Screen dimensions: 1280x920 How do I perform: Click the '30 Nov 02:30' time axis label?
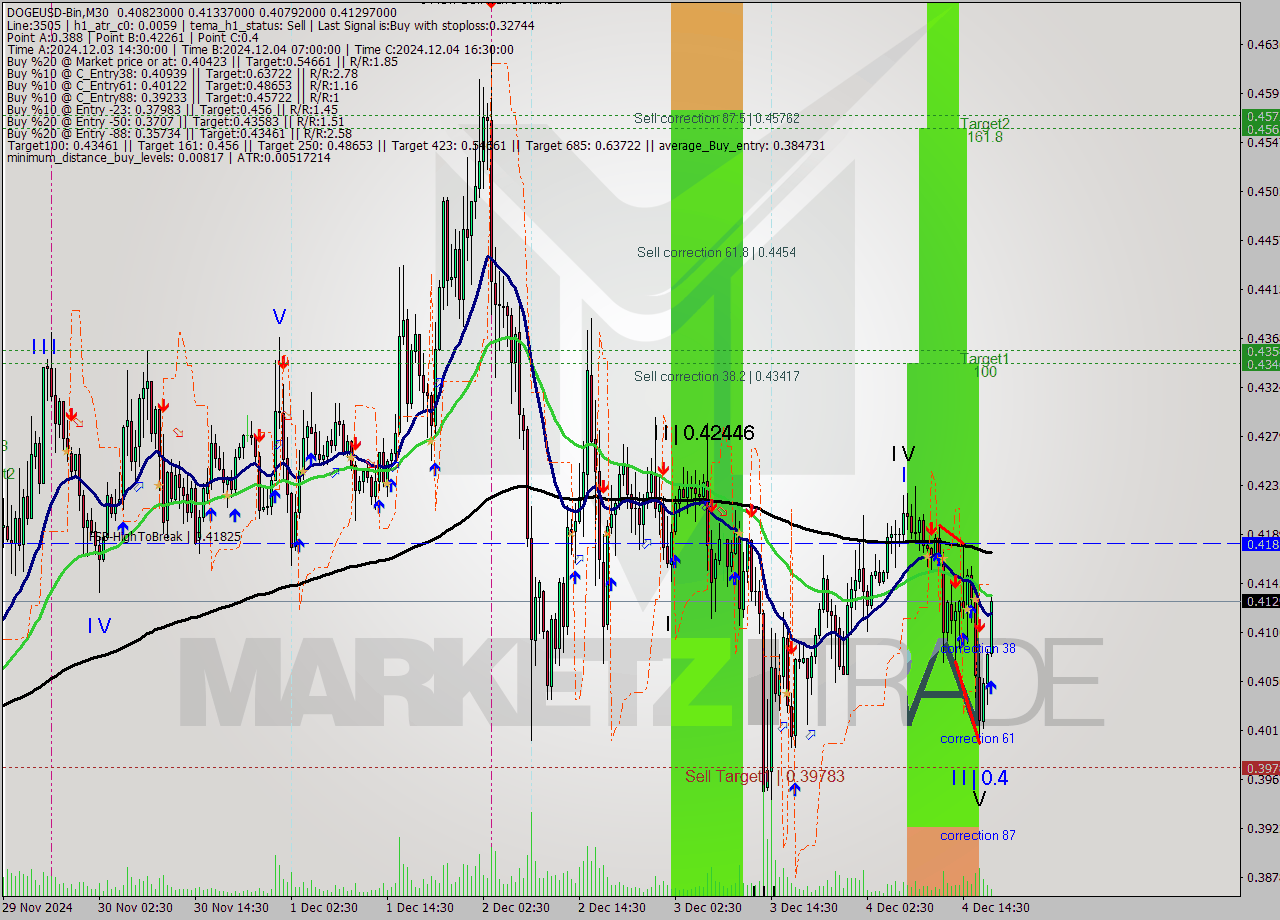coord(135,908)
